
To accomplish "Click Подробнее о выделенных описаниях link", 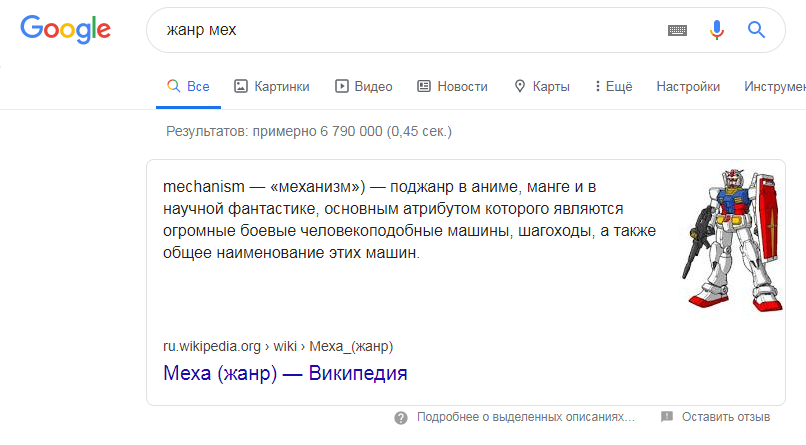I will point(525,417).
